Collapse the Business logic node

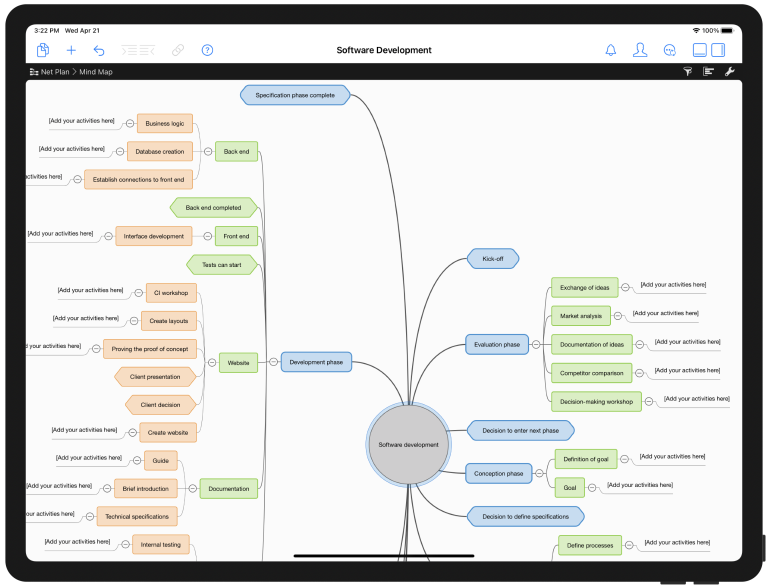[130, 123]
